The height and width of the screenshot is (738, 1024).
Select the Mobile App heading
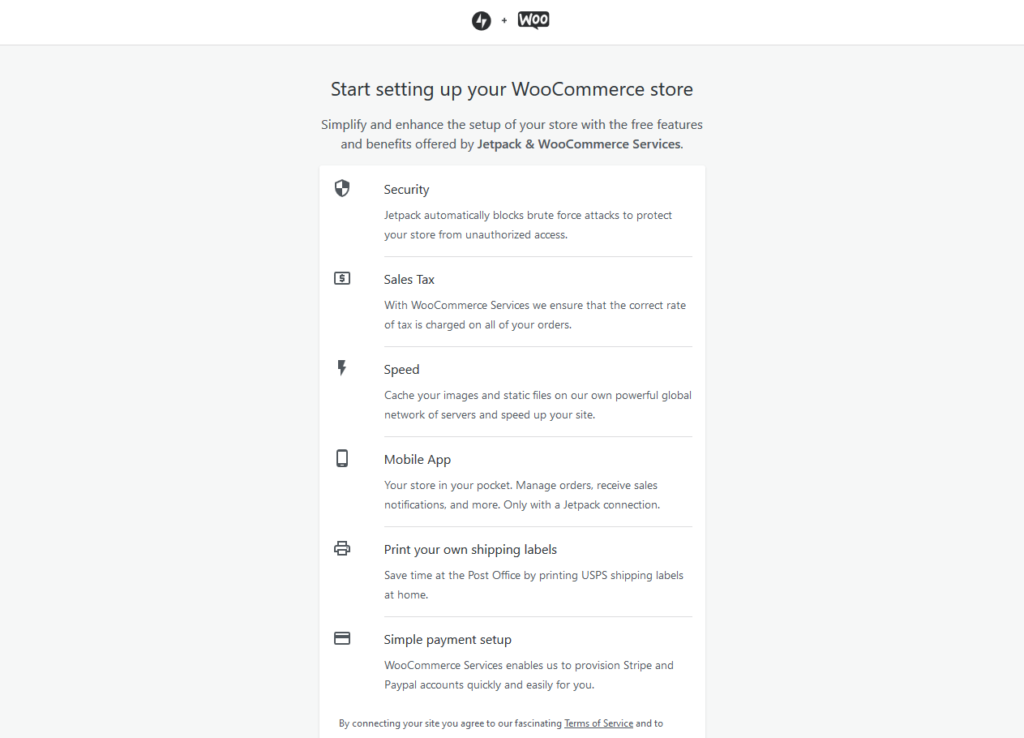click(417, 460)
